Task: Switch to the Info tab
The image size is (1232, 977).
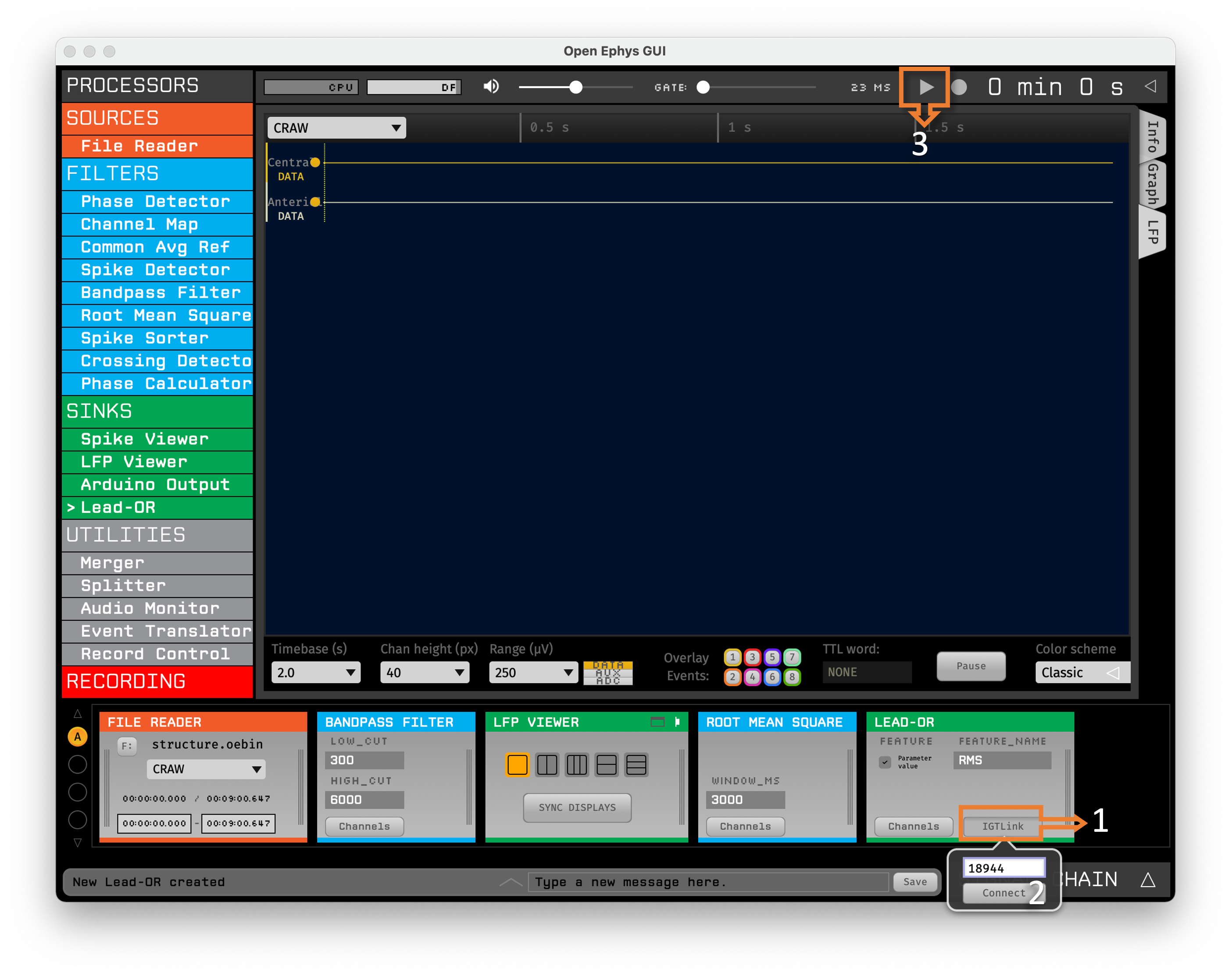Action: [1153, 136]
